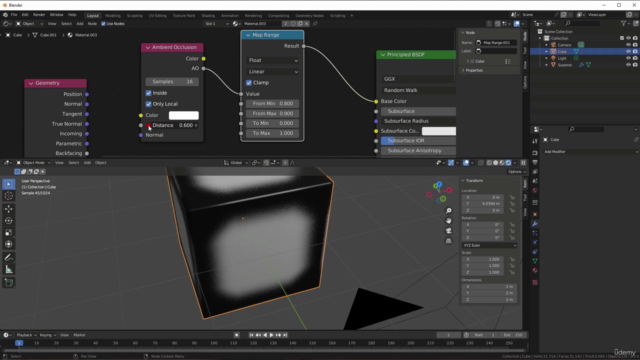Toggle camera view with the camera icon

(x=449, y=231)
